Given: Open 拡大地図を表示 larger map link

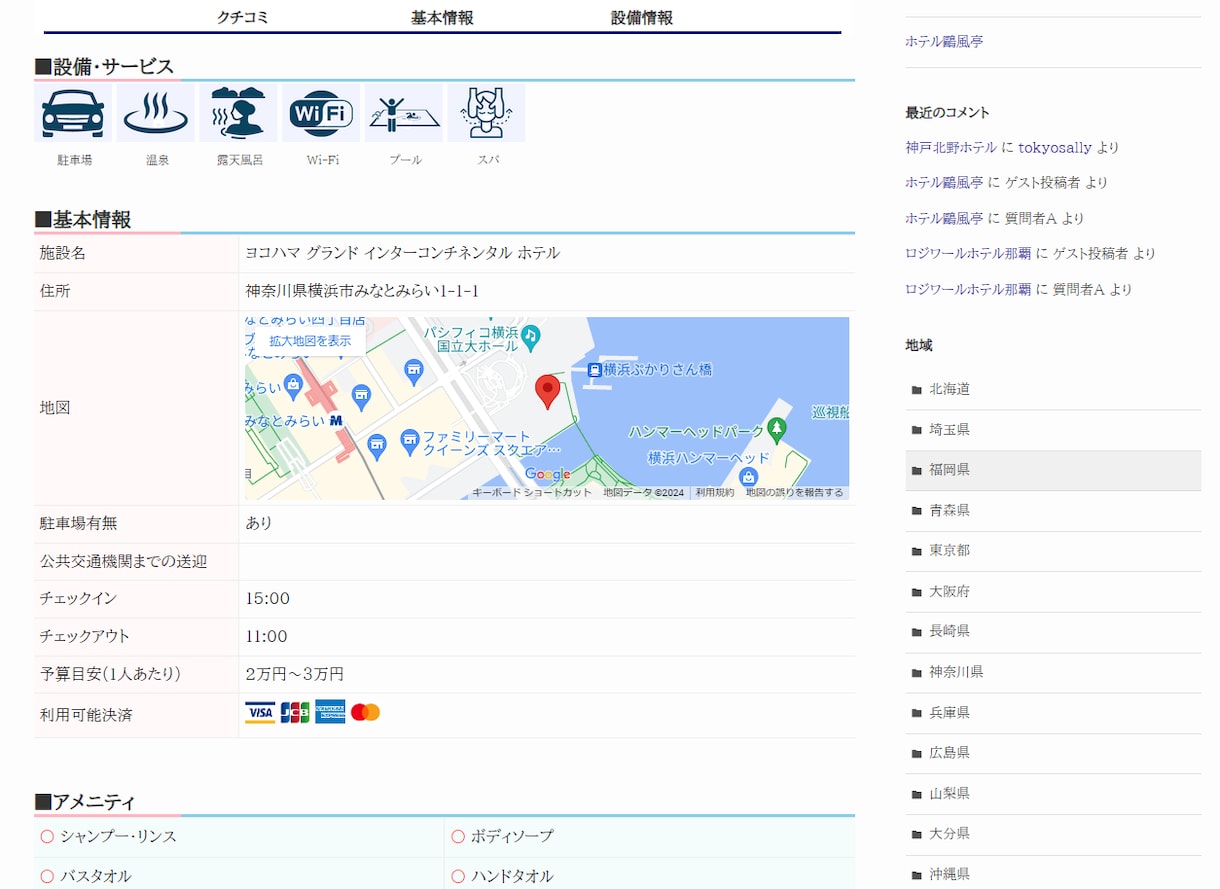Looking at the screenshot, I should 310,341.
